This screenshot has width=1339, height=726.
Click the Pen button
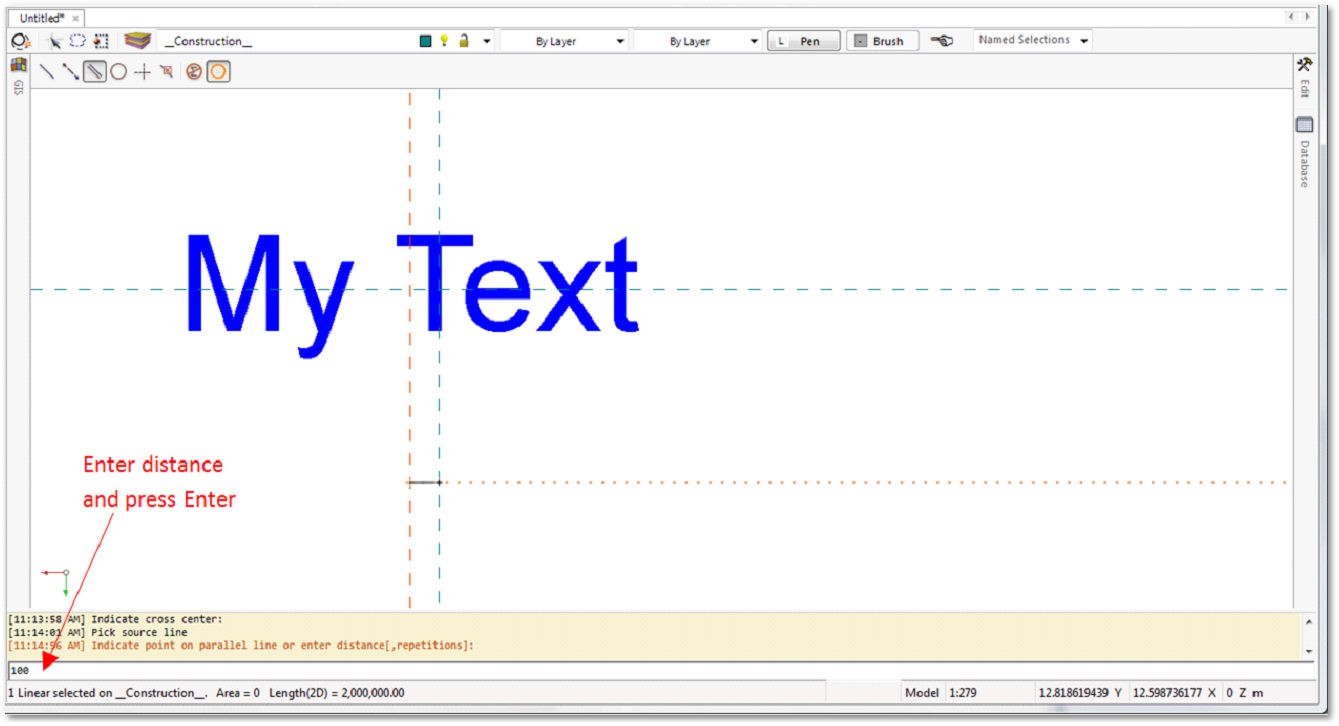804,41
